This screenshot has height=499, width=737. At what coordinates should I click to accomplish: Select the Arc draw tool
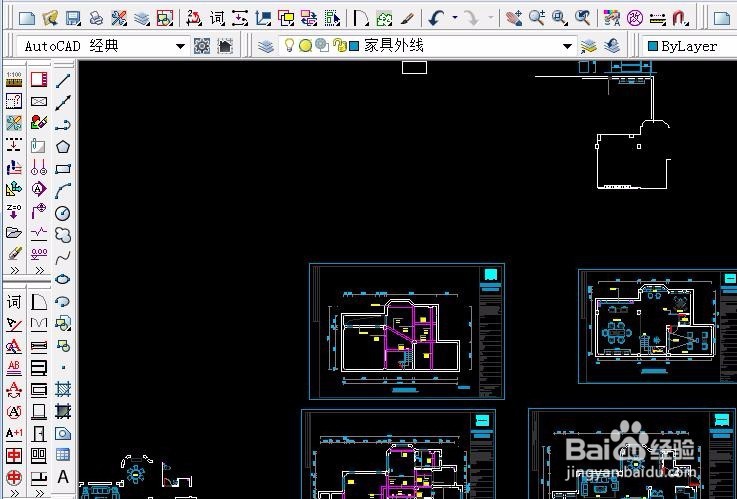coord(63,191)
